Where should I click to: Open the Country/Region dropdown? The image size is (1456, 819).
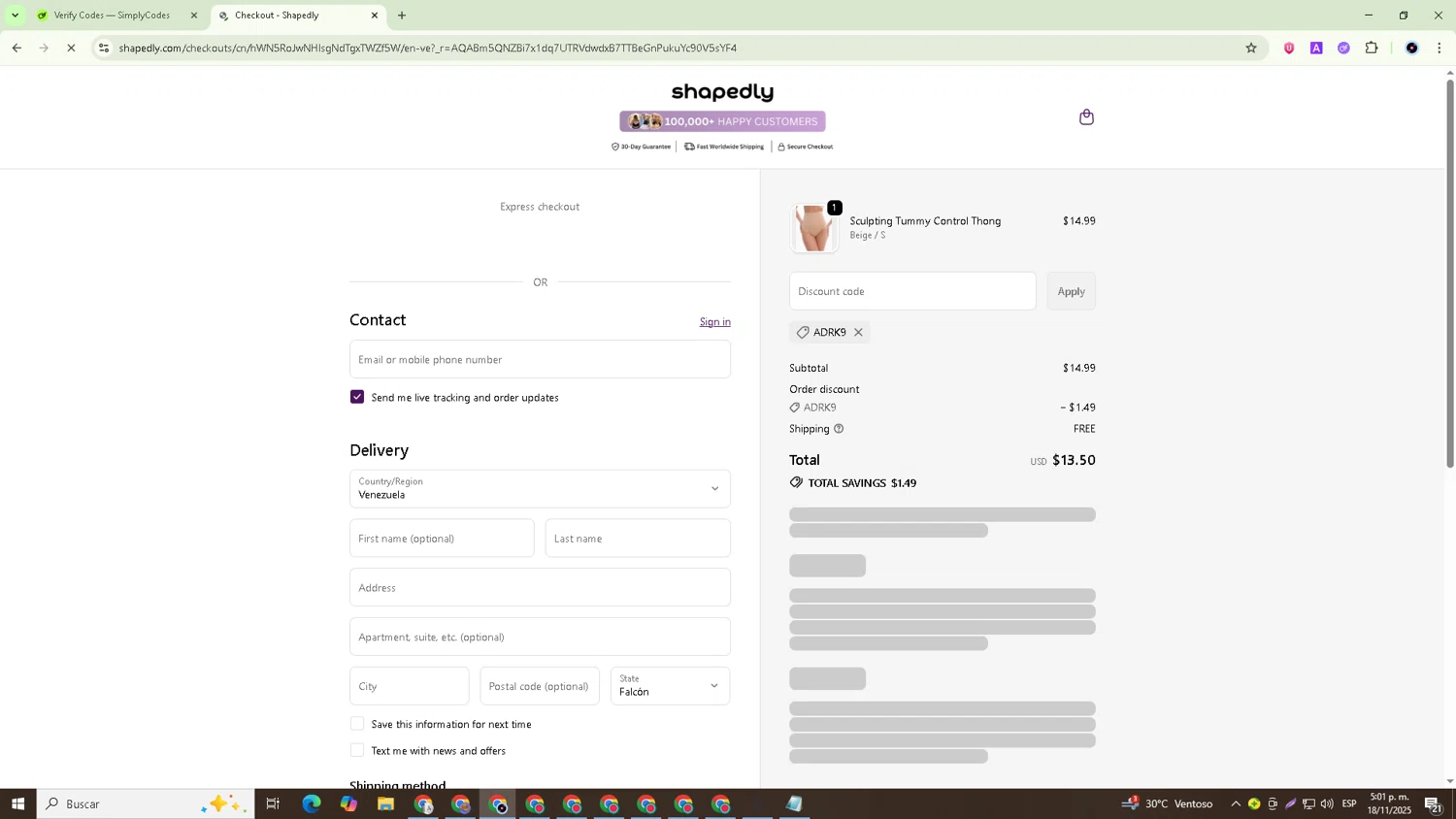tap(540, 489)
